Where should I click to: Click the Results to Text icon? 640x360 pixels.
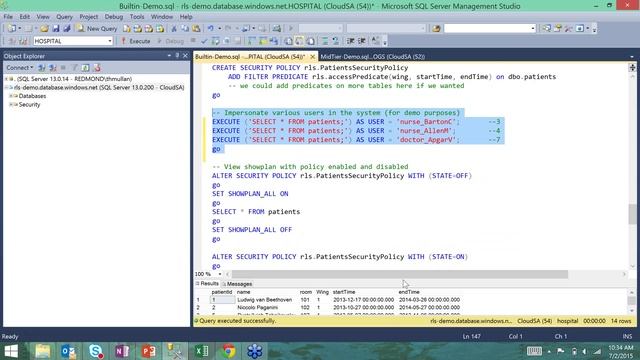tap(288, 41)
